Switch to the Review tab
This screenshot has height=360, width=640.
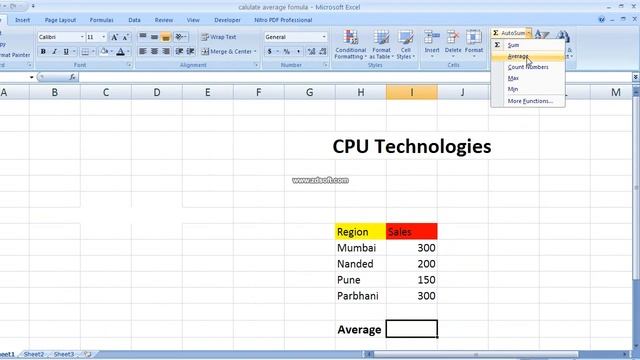(164, 20)
